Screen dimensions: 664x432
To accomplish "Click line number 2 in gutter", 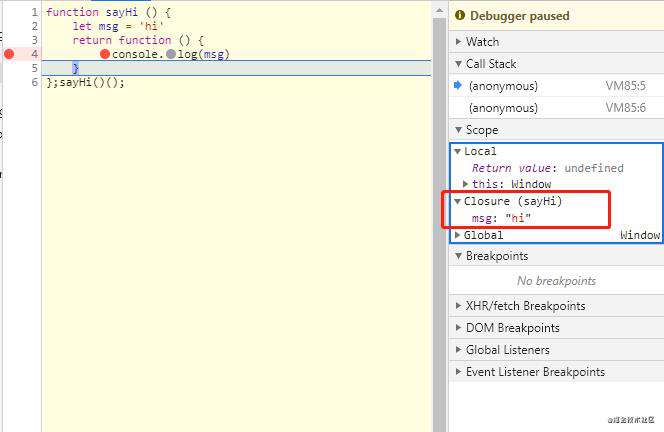I will click(x=35, y=26).
